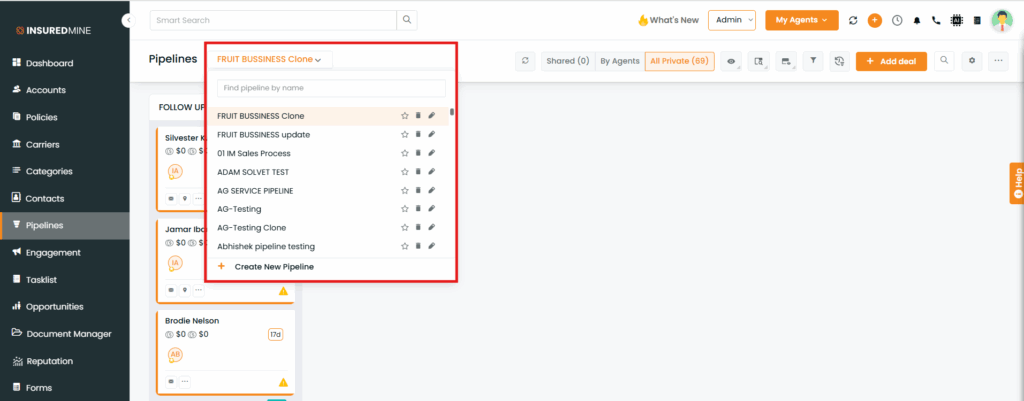Open the Admin role dropdown
Viewport: 1024px width, 401px height.
tap(731, 20)
